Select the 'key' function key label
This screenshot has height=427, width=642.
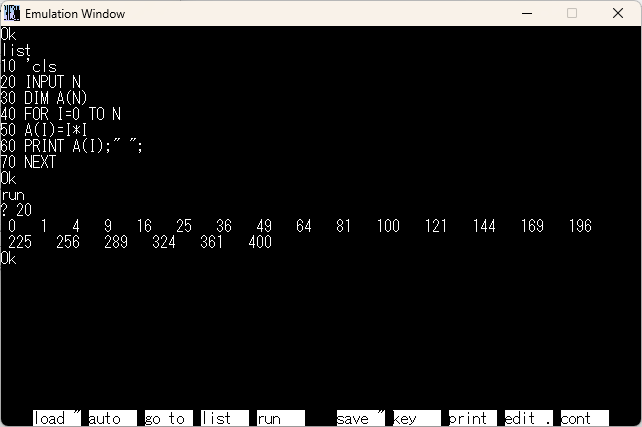(415, 418)
